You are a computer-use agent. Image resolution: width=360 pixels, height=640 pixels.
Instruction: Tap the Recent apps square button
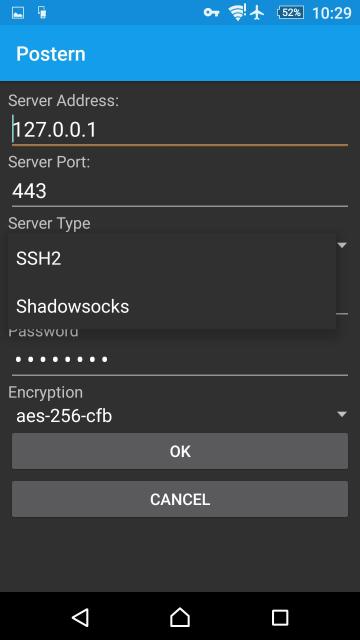pos(280,618)
